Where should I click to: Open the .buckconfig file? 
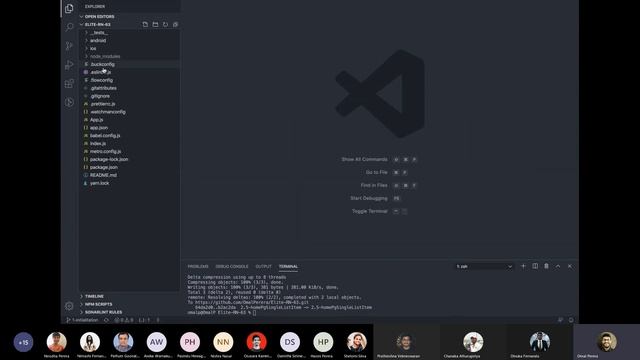[102, 64]
